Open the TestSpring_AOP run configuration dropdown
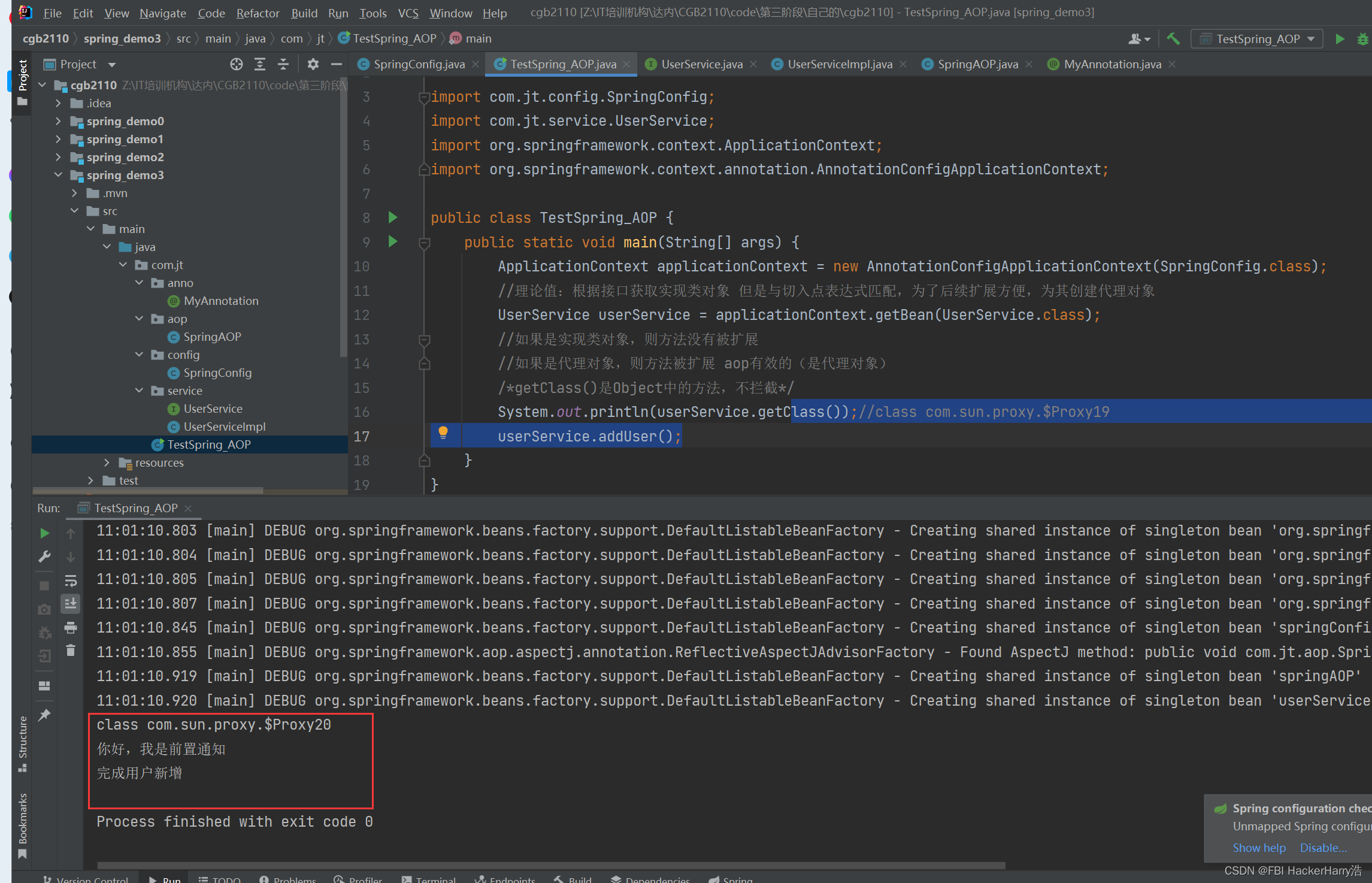The image size is (1372, 883). point(1258,39)
